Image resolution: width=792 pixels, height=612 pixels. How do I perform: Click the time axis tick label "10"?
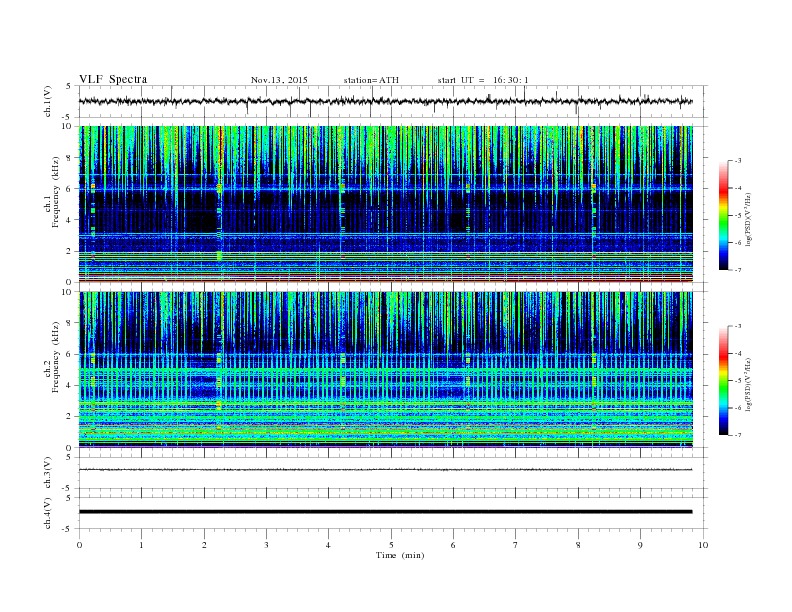point(703,545)
